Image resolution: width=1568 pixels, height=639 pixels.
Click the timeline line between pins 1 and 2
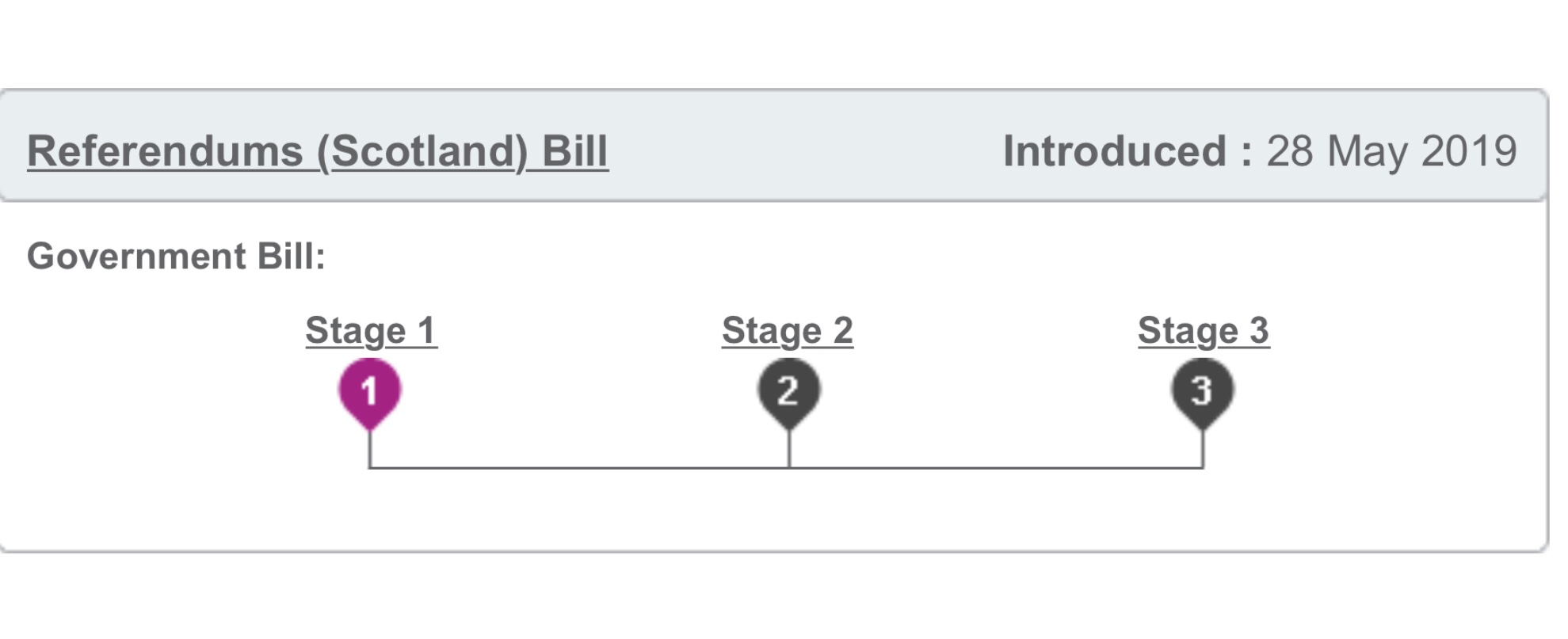point(578,468)
